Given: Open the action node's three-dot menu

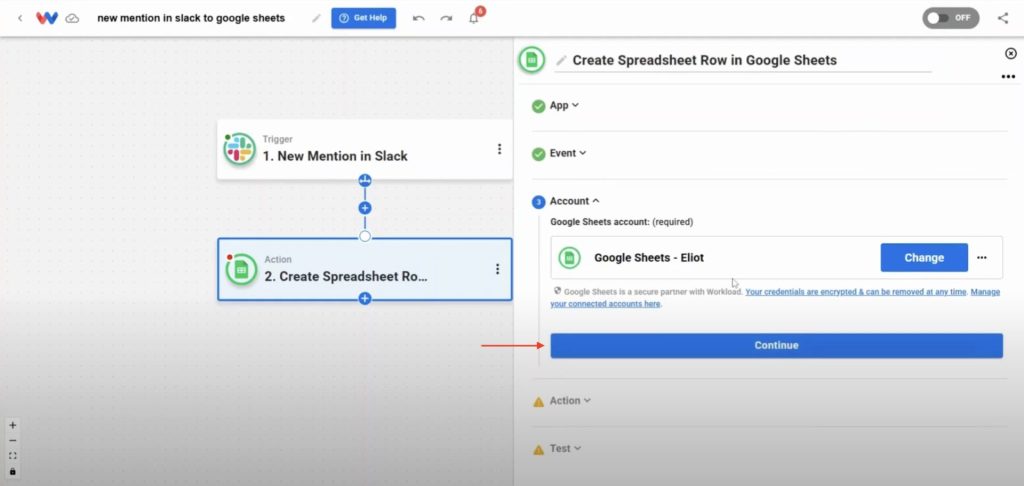Looking at the screenshot, I should pyautogui.click(x=498, y=269).
